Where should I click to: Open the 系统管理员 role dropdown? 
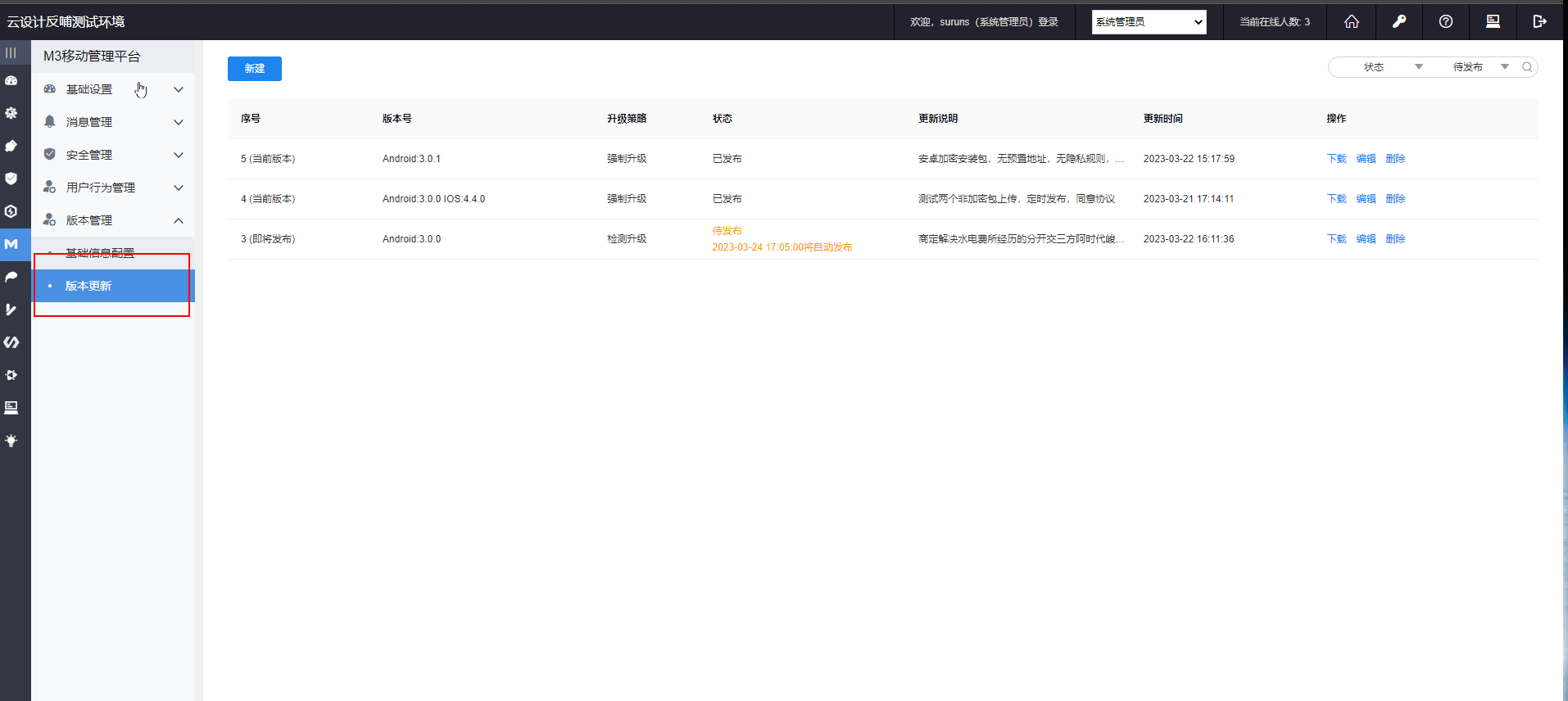coord(1149,22)
